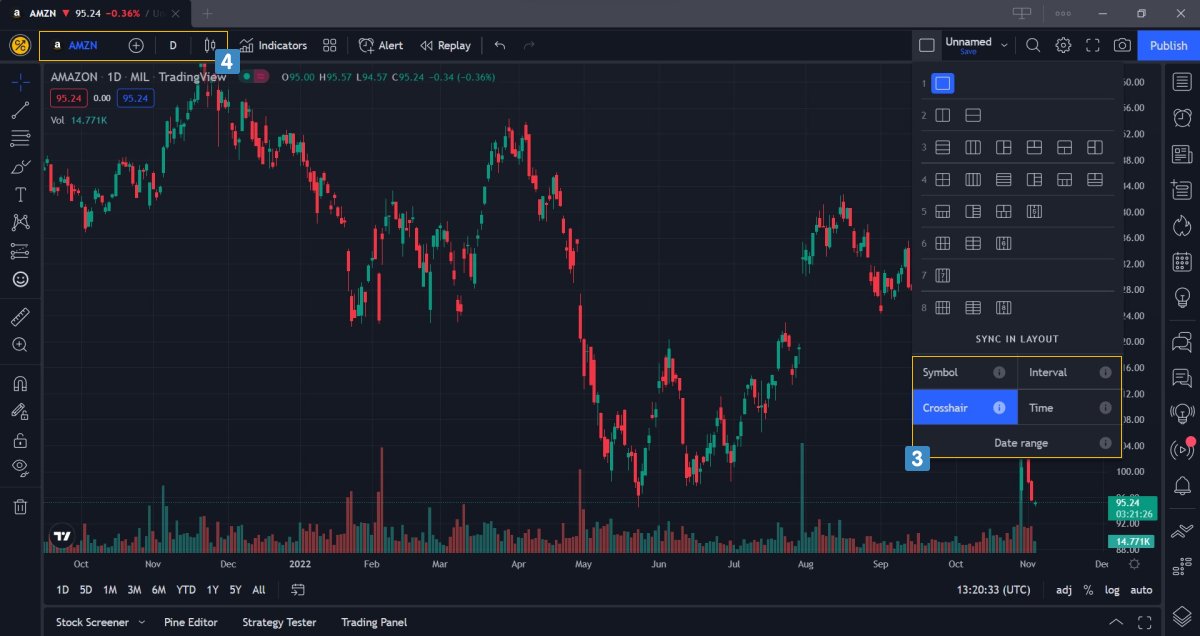The height and width of the screenshot is (636, 1200).
Task: Choose the brush drawing tool
Action: click(x=20, y=166)
